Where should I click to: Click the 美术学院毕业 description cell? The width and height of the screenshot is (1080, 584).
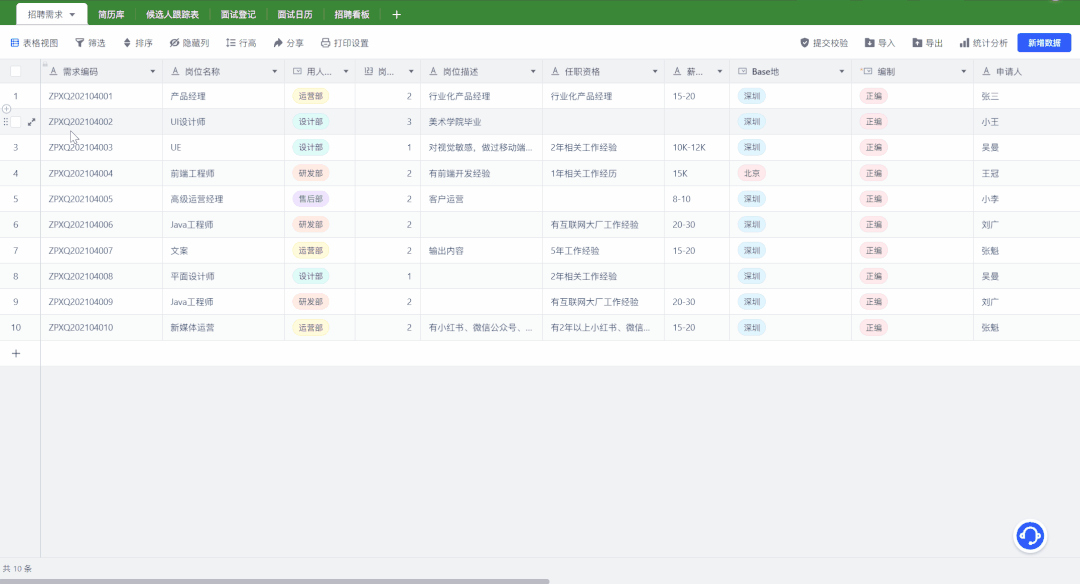(x=481, y=122)
